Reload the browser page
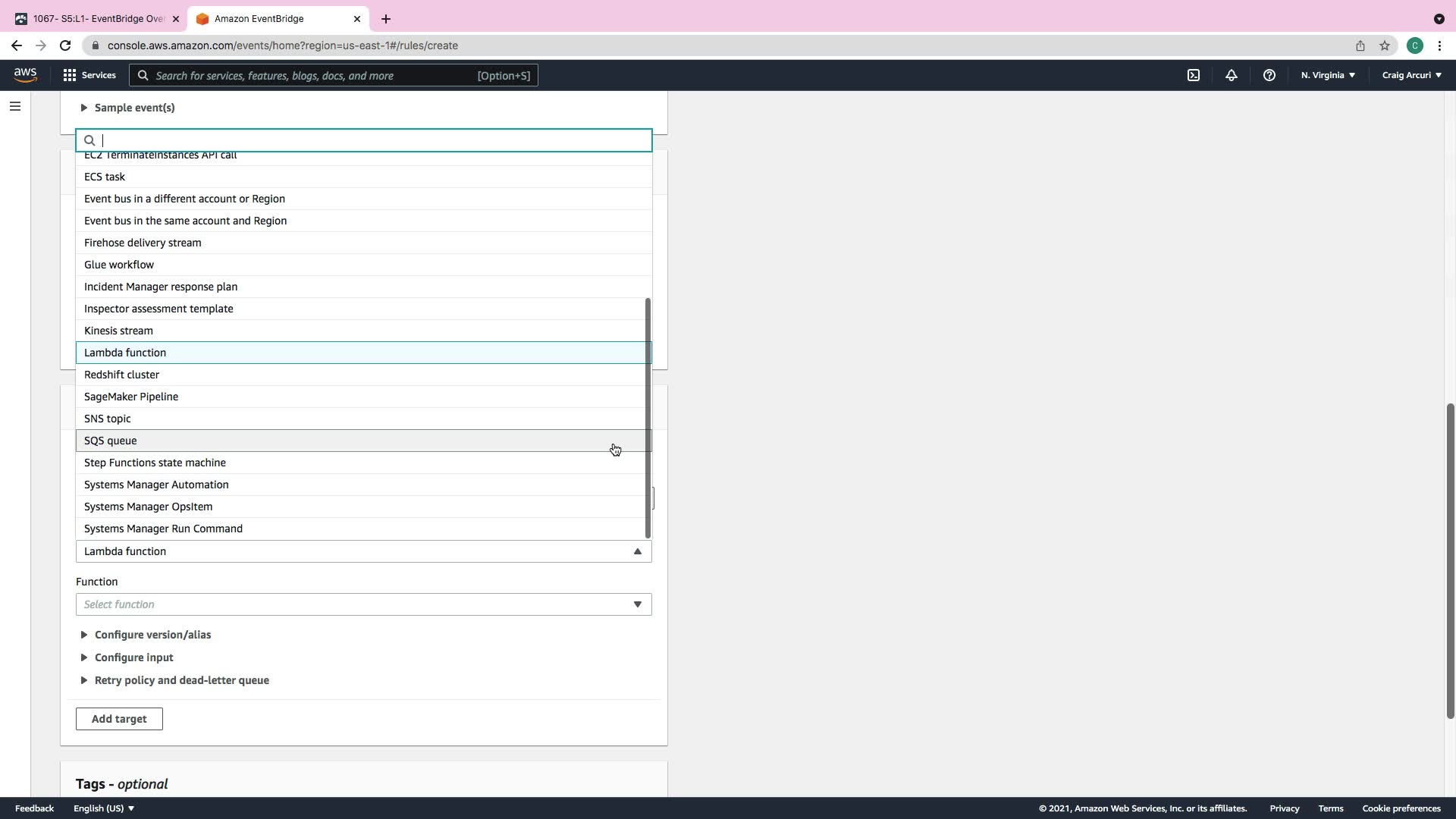Image resolution: width=1456 pixels, height=819 pixels. coord(65,45)
